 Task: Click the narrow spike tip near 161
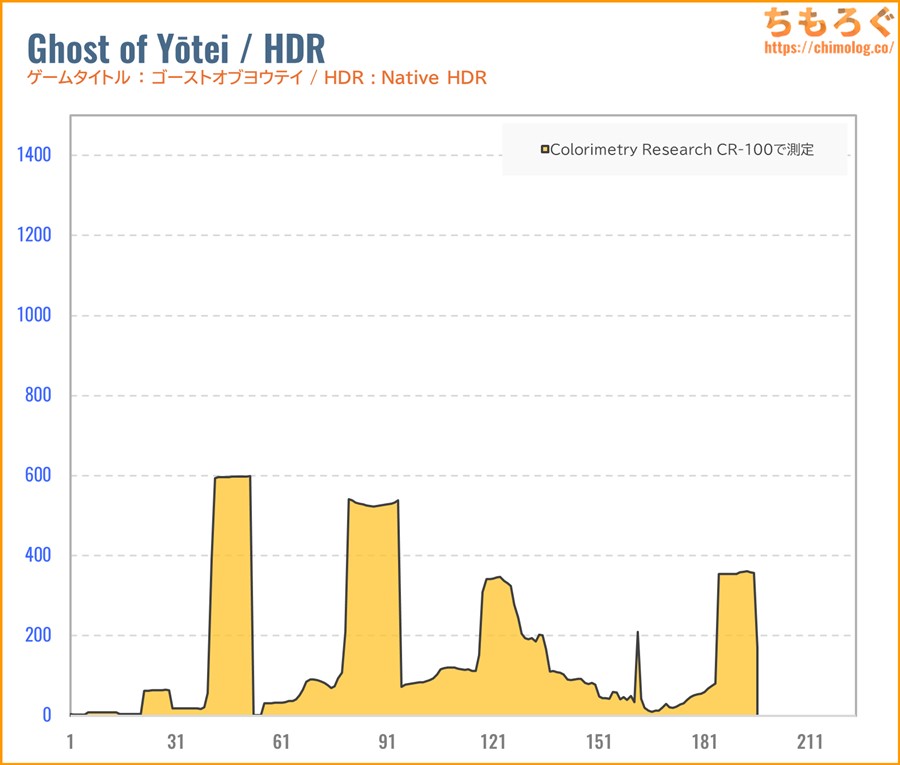point(637,633)
